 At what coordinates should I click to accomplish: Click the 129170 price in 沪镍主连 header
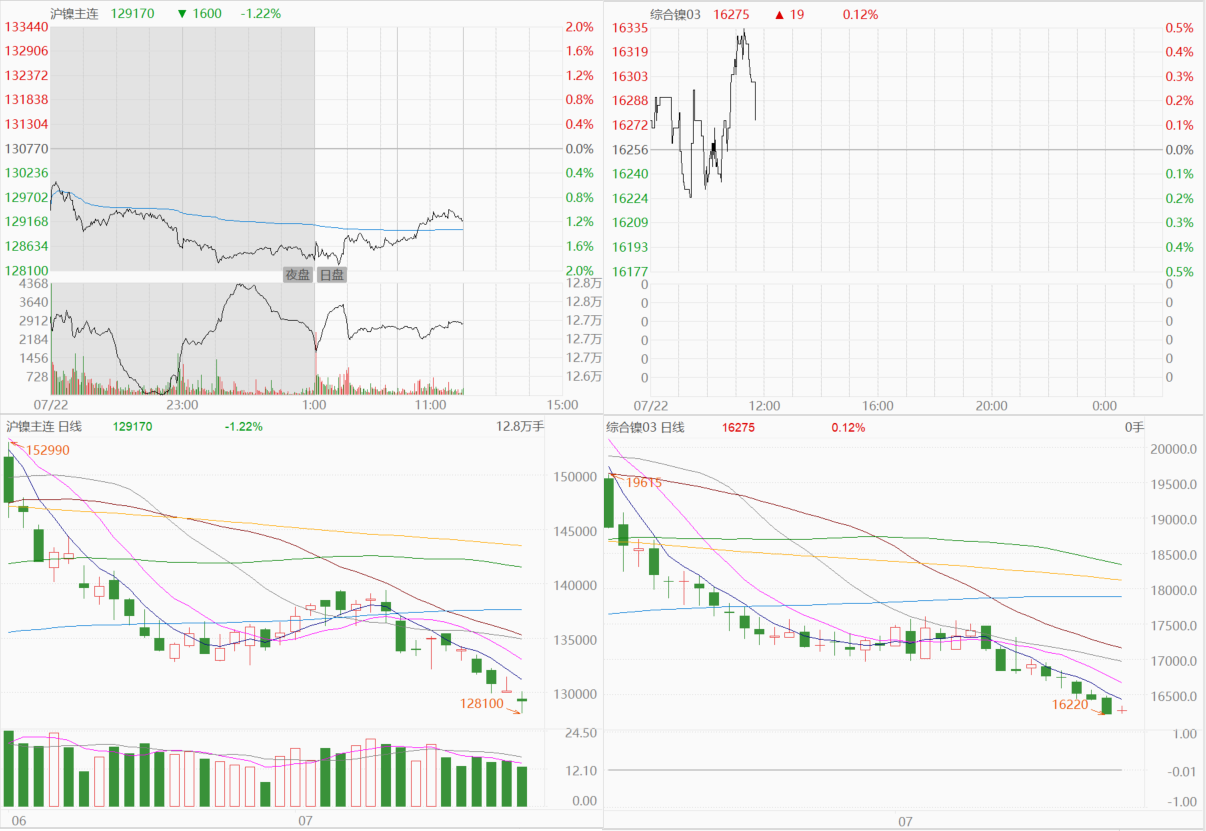pos(132,14)
